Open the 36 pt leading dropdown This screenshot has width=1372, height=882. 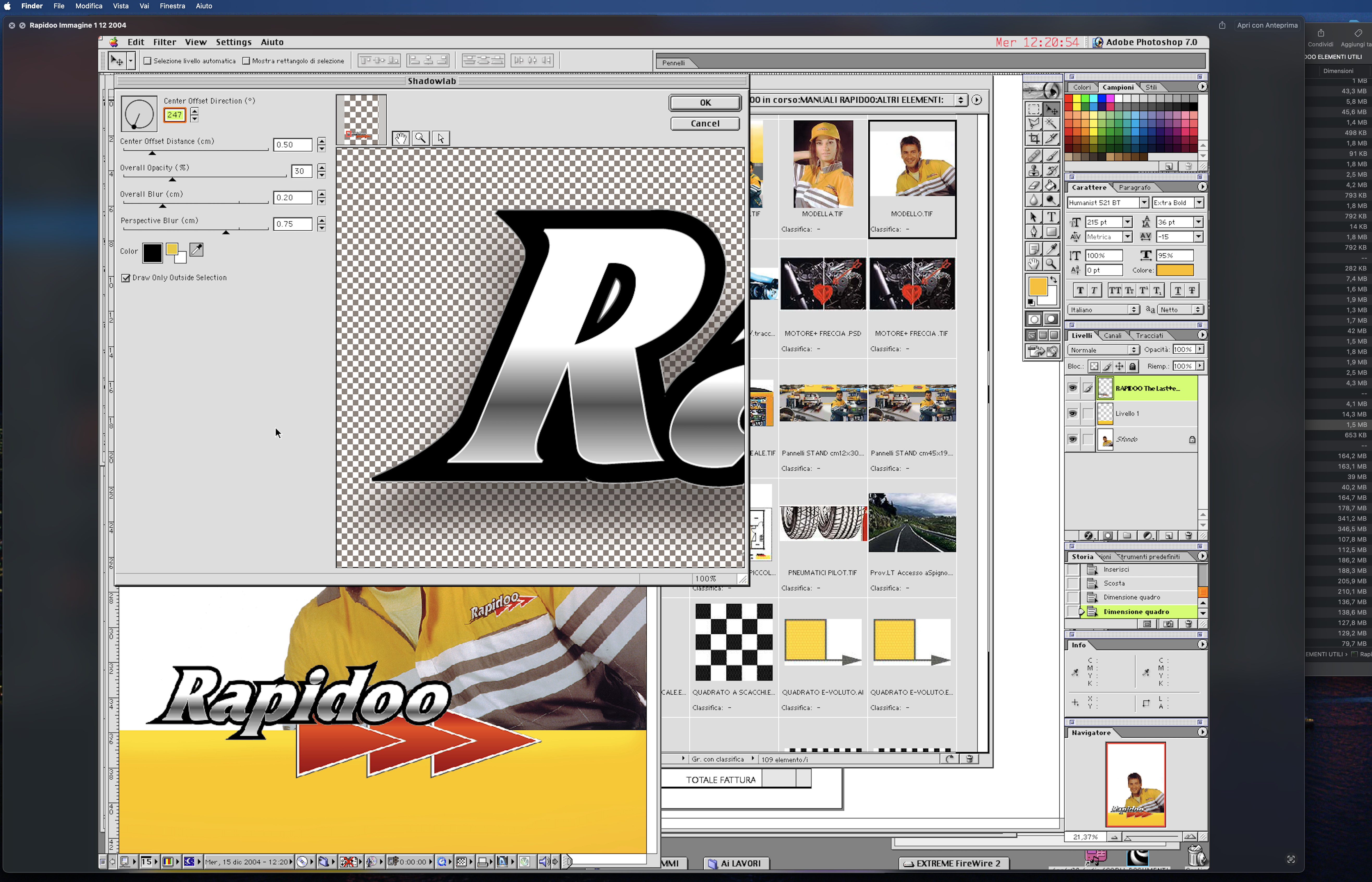(1198, 222)
